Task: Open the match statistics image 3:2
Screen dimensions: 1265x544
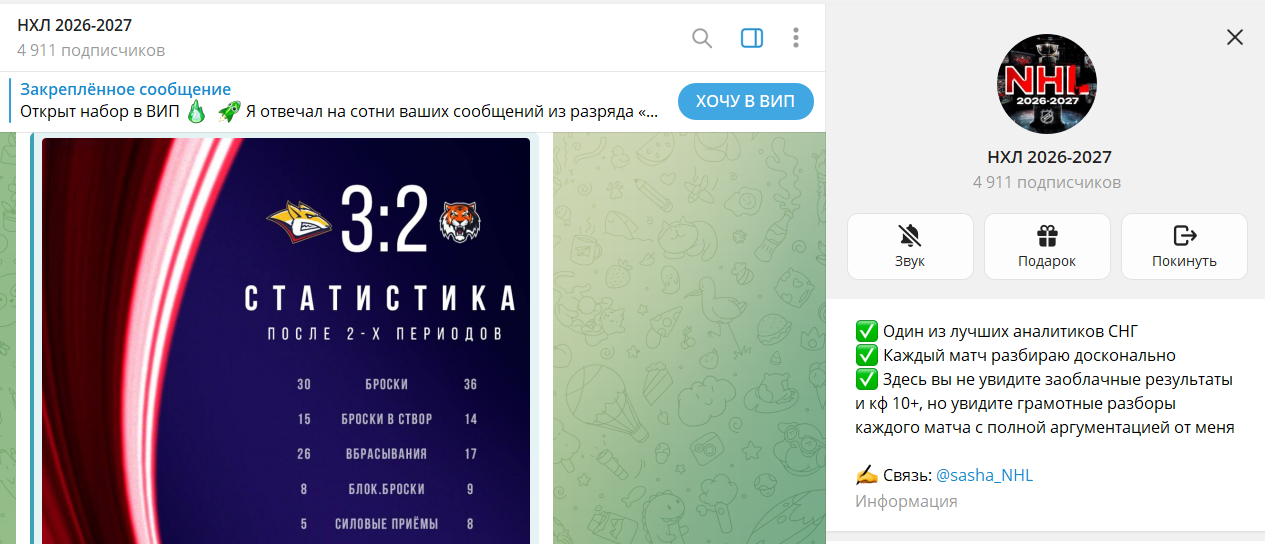Action: pos(286,341)
